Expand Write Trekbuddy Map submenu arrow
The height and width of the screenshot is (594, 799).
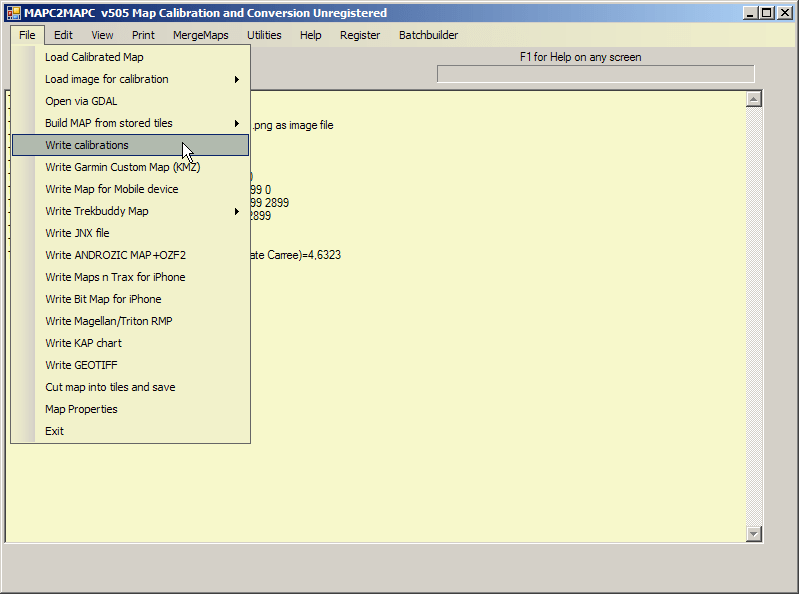(237, 211)
